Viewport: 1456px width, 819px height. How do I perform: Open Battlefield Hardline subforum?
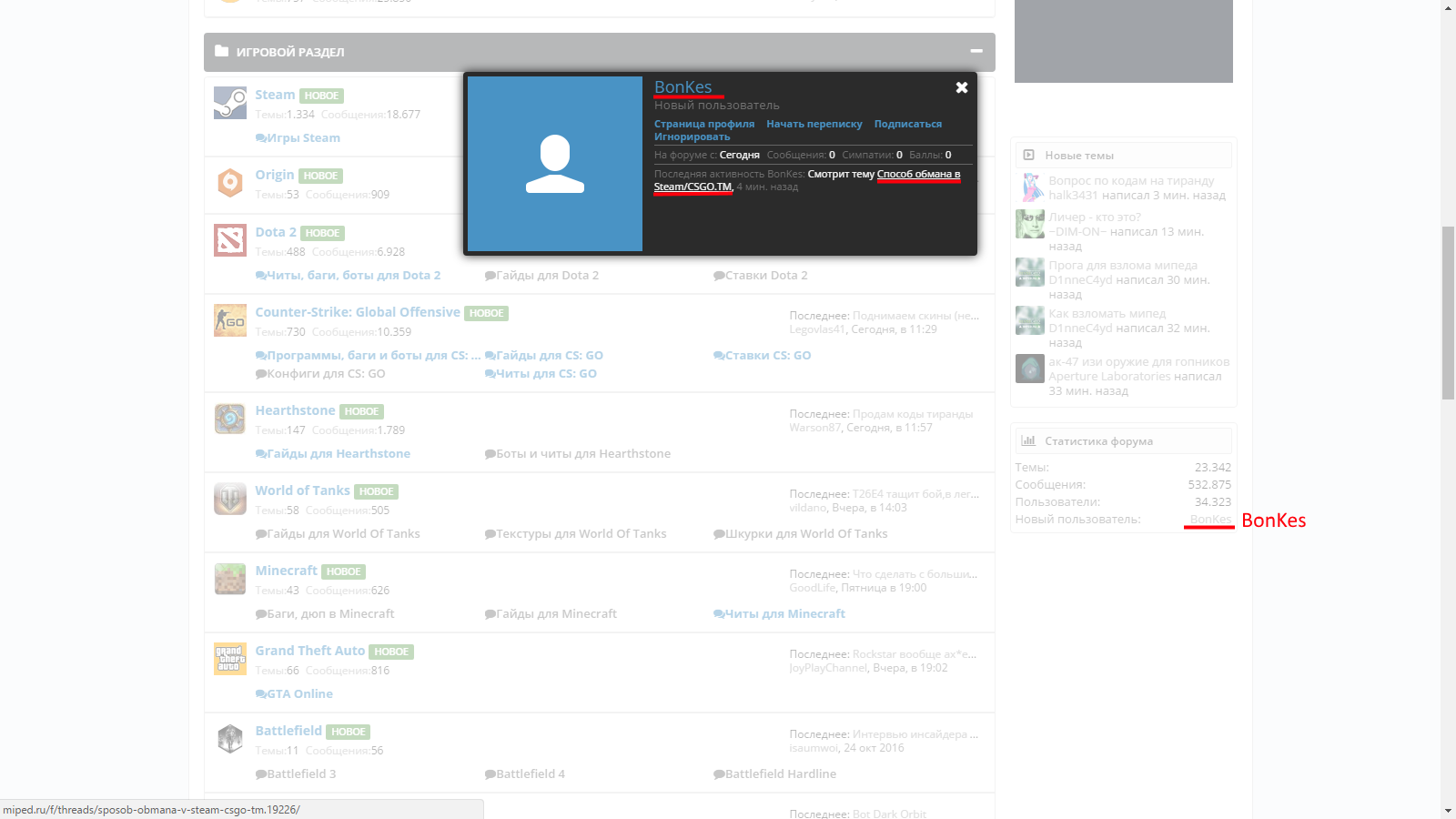[781, 774]
